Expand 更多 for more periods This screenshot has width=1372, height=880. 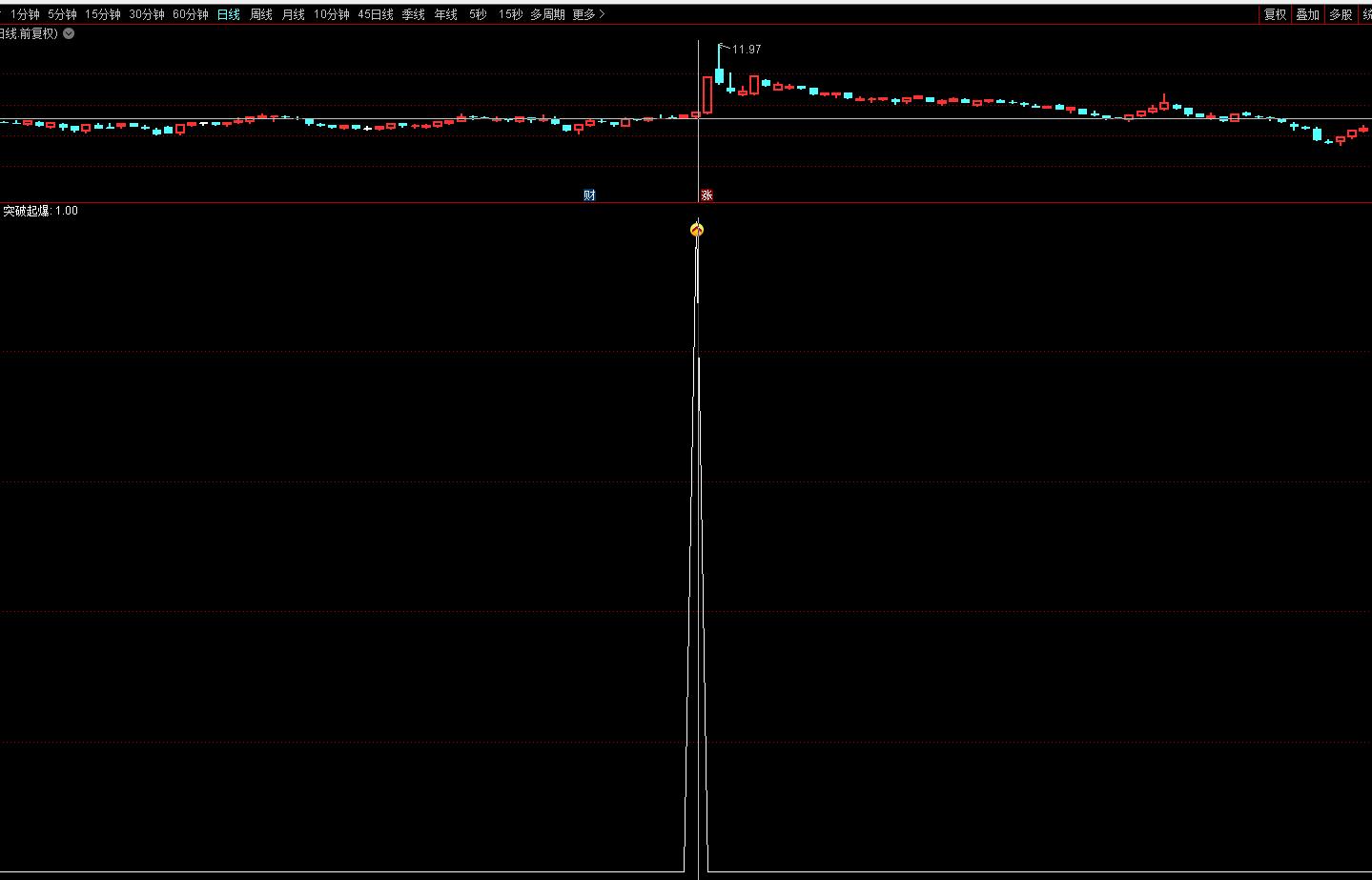[x=587, y=14]
